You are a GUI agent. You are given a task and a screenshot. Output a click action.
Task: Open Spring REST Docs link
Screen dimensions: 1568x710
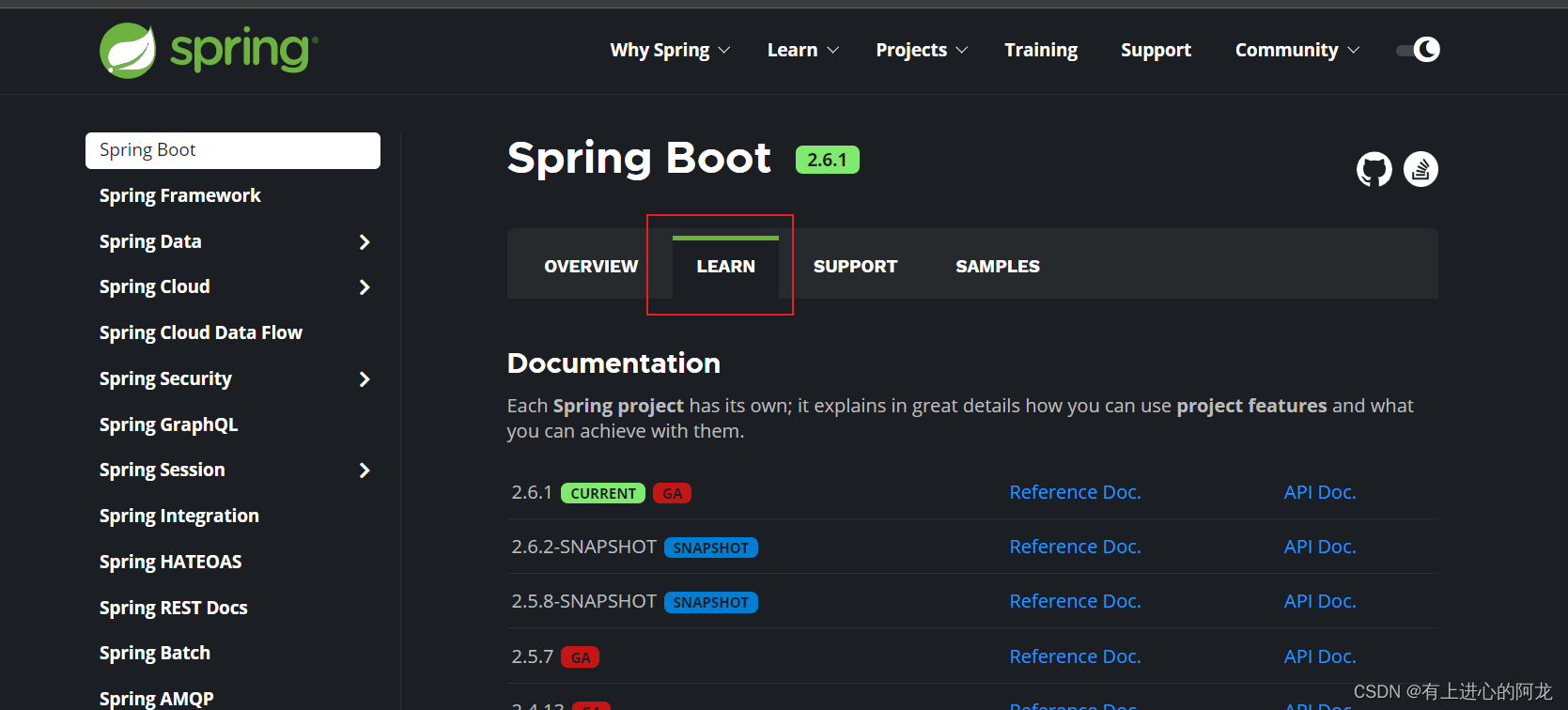point(174,608)
